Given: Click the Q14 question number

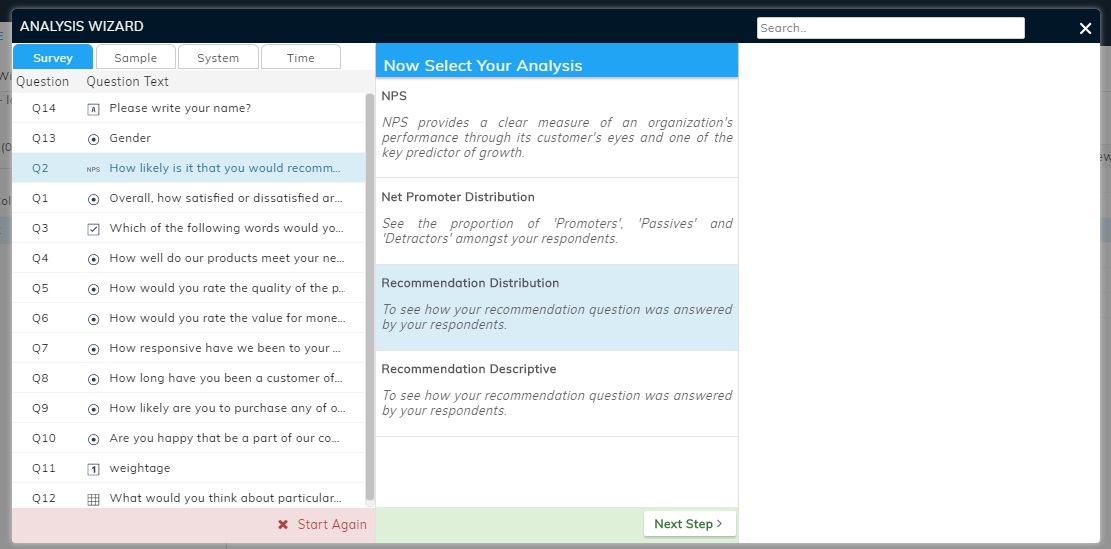Looking at the screenshot, I should (x=44, y=108).
